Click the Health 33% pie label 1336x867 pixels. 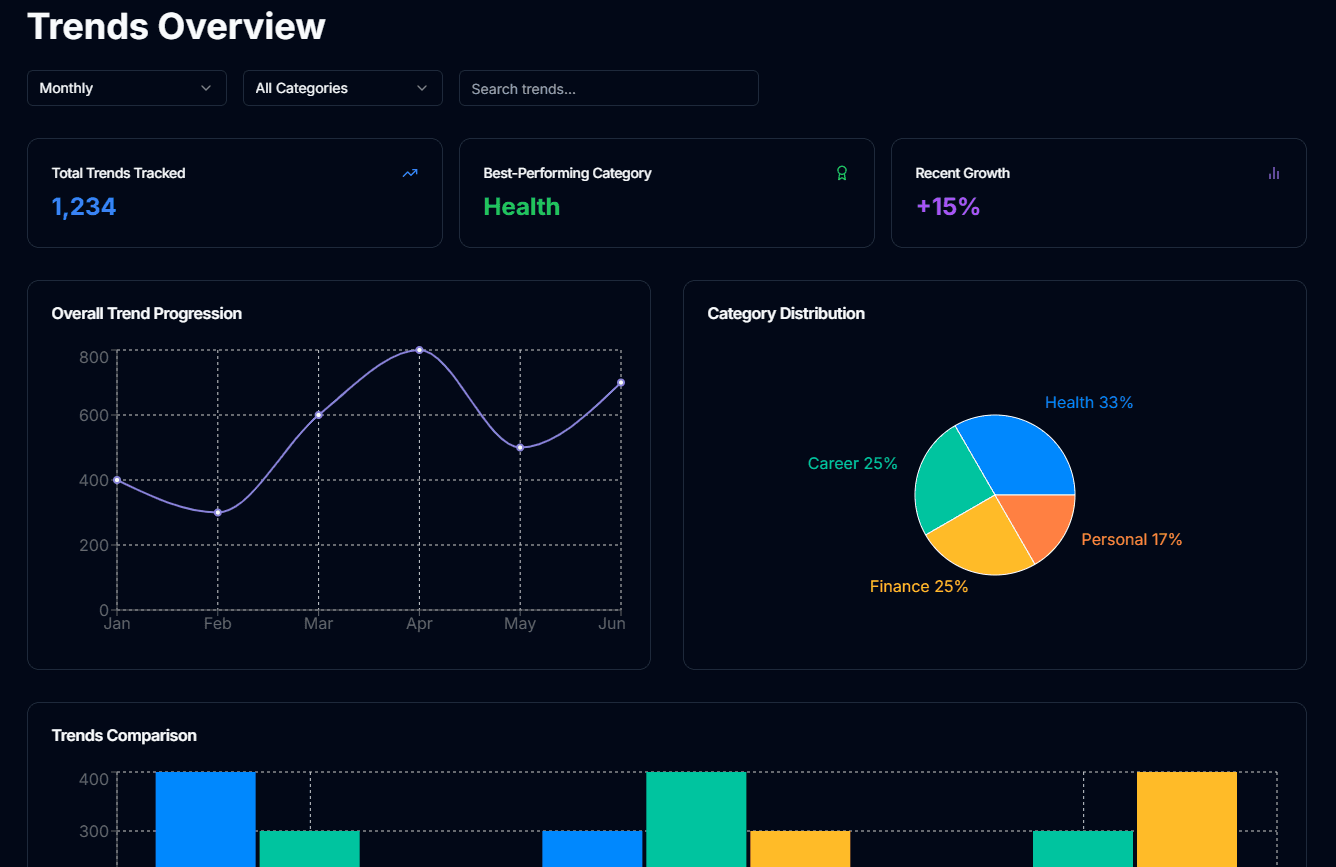(1088, 402)
